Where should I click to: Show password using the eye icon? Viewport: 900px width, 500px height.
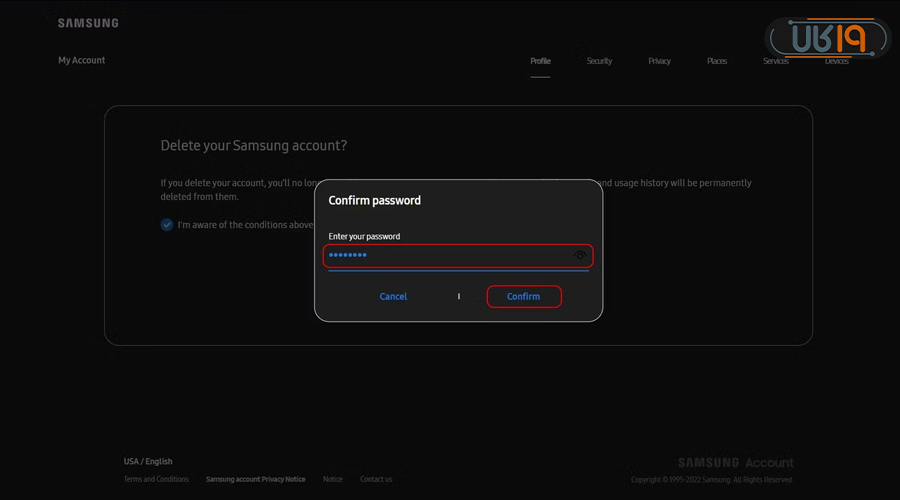(x=580, y=256)
